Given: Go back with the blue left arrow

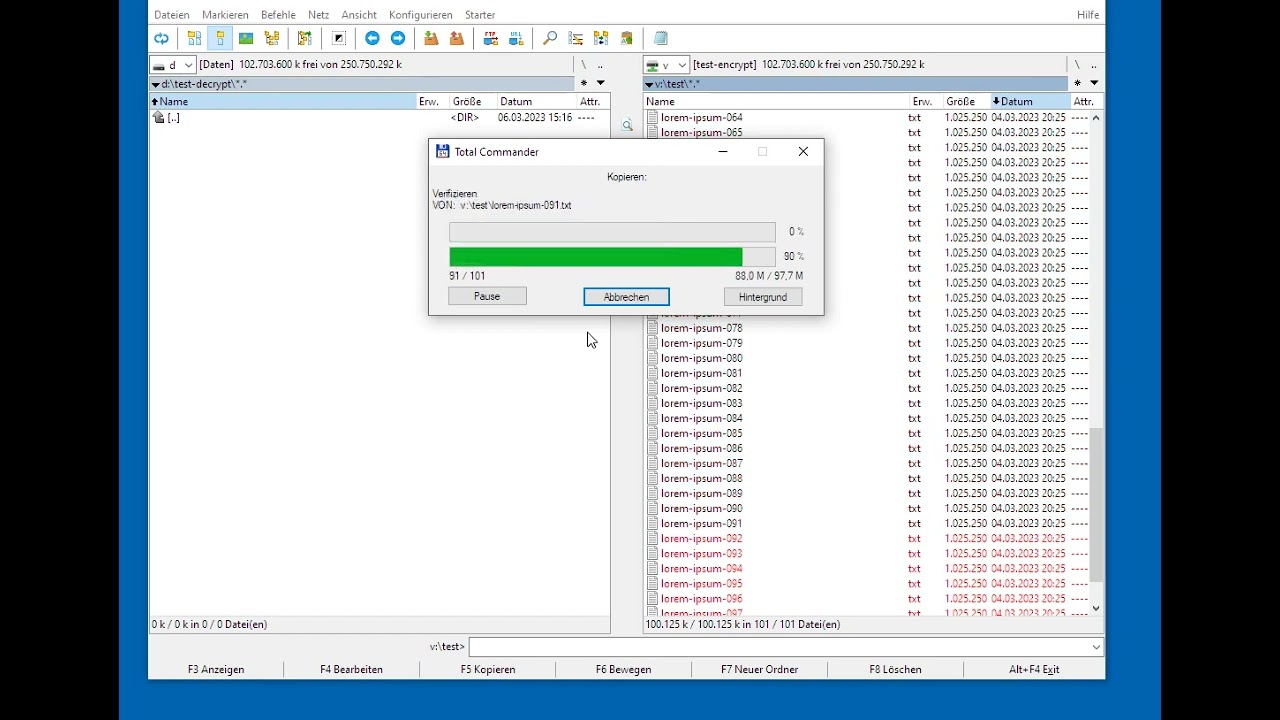Looking at the screenshot, I should tap(372, 39).
